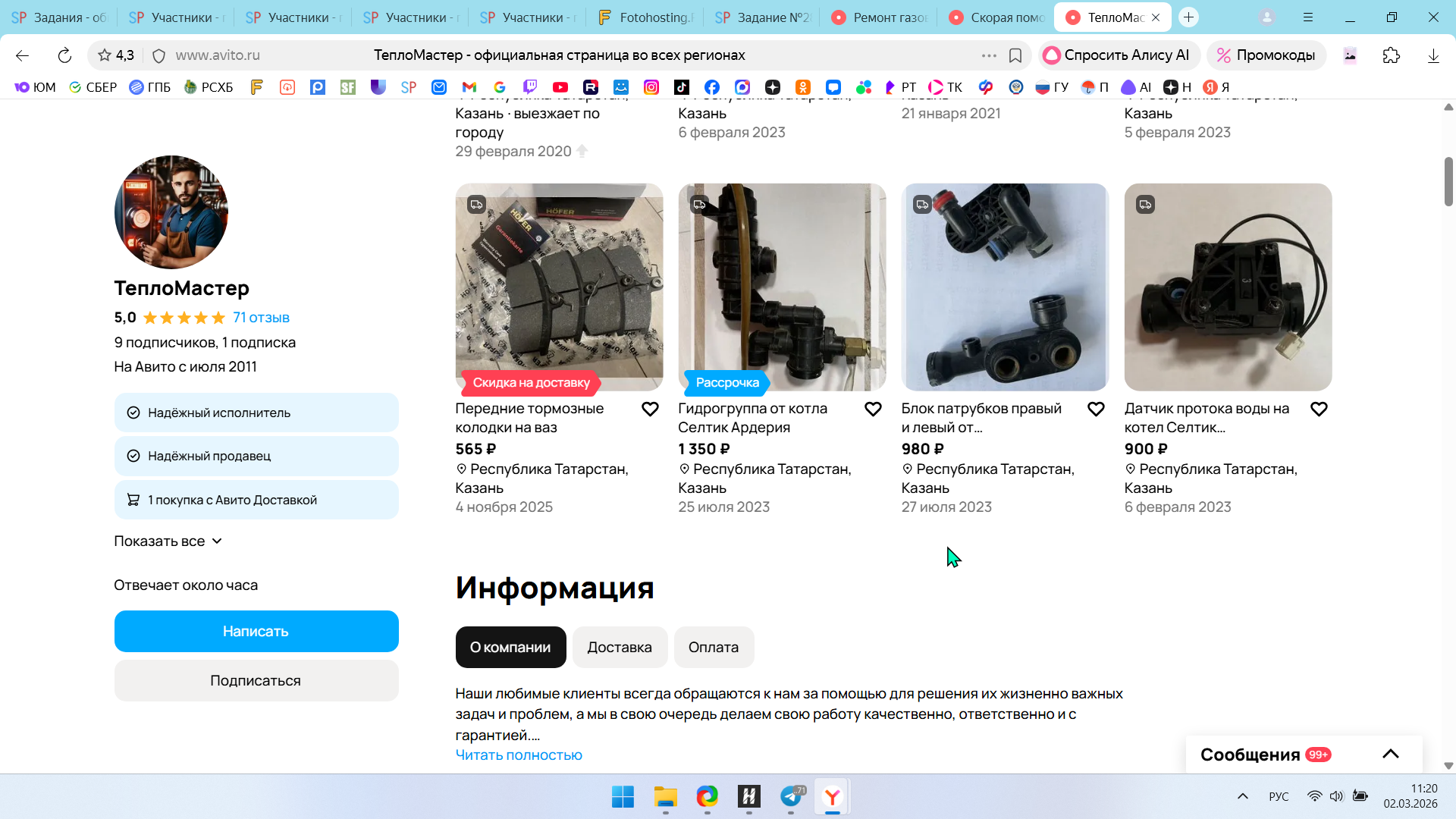Open the Telegram taskbar icon
The width and height of the screenshot is (1456, 819).
coord(791,797)
